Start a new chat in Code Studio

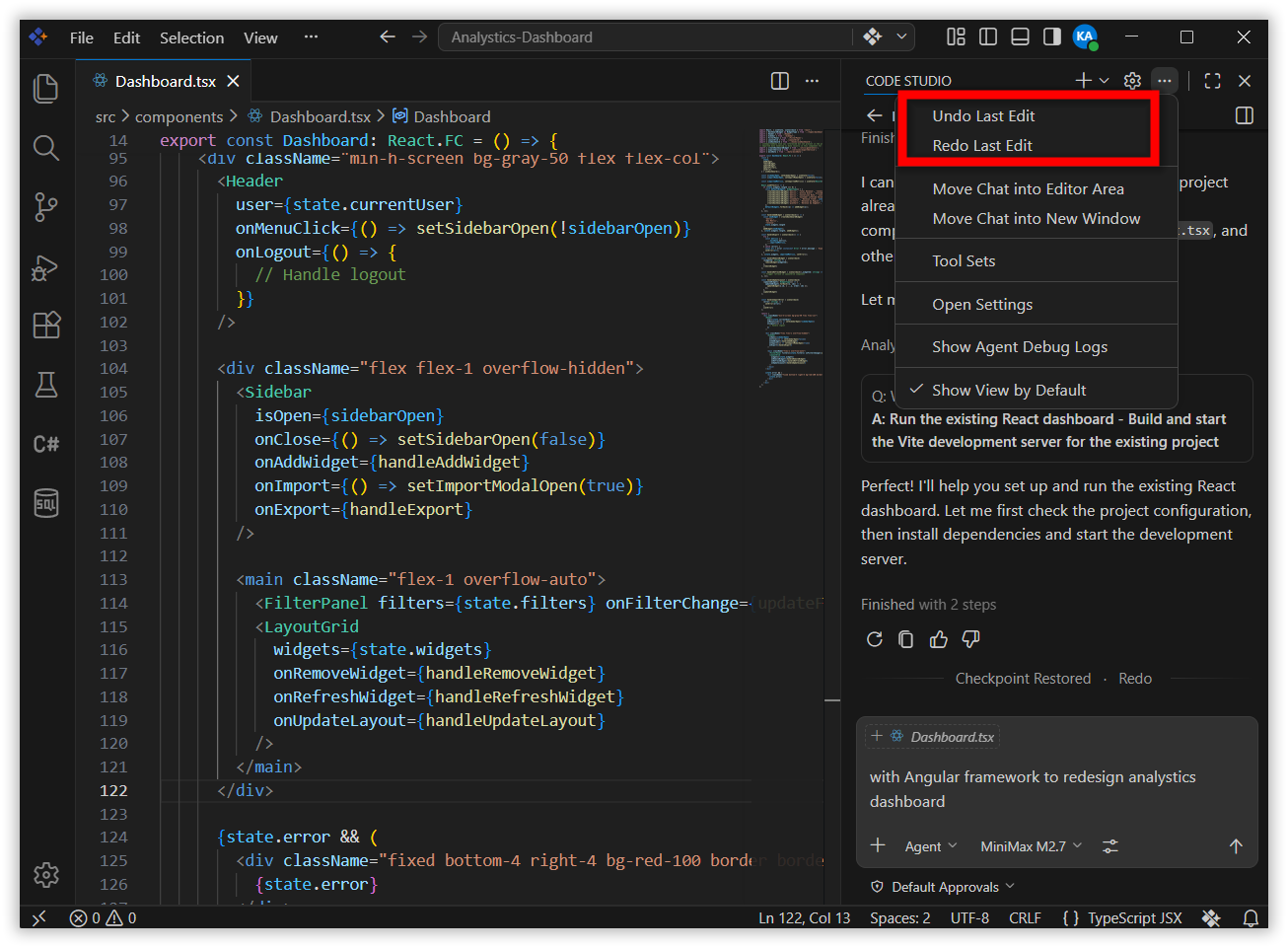1083,81
